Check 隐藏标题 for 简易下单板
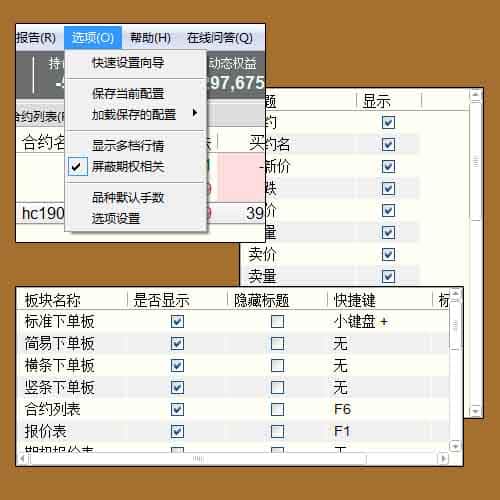The height and width of the screenshot is (500, 500). (x=277, y=344)
